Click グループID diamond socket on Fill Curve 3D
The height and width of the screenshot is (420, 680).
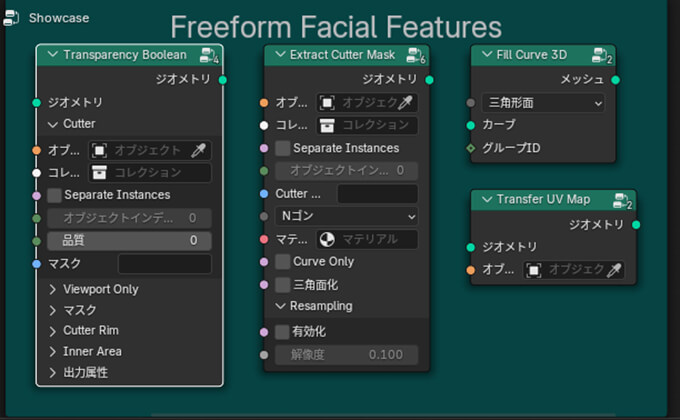click(471, 148)
